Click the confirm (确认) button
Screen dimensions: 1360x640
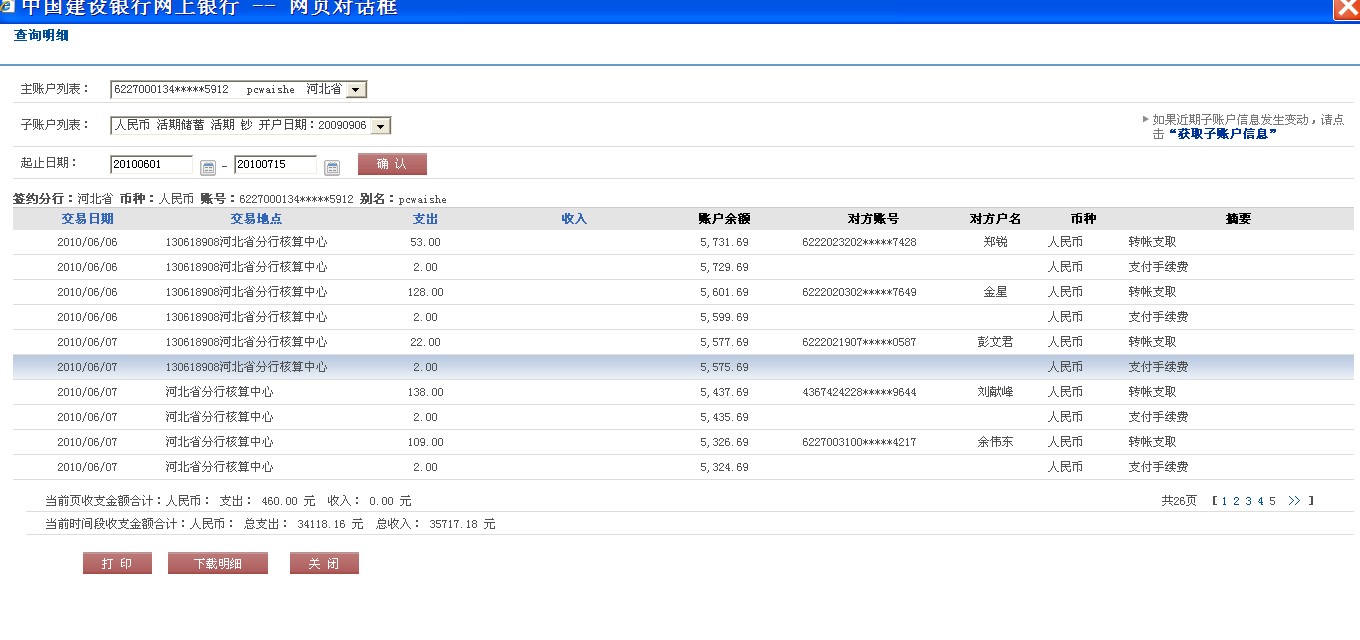pos(392,164)
